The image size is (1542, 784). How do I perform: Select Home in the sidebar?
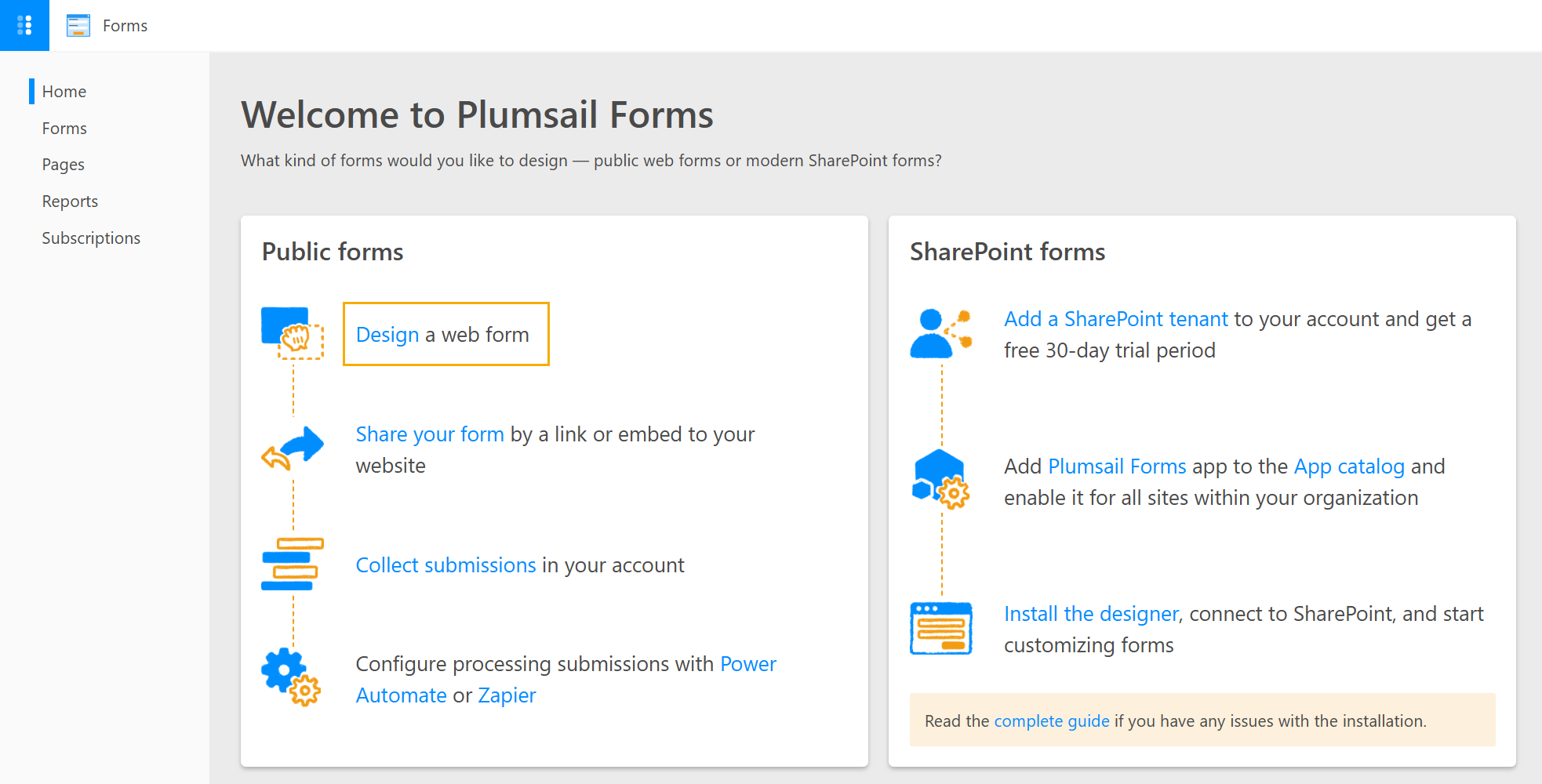click(64, 92)
